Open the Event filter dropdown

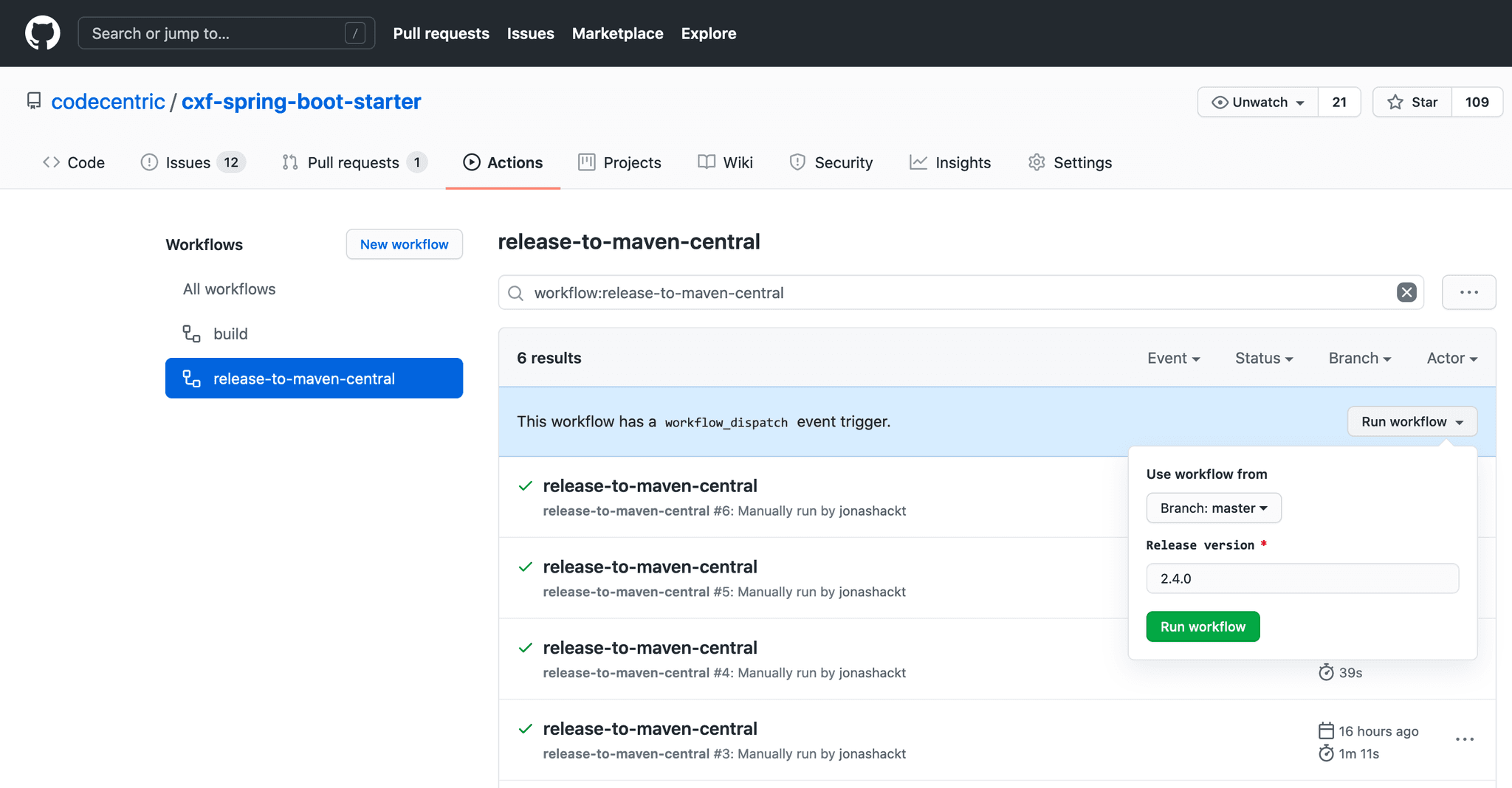(x=1173, y=358)
